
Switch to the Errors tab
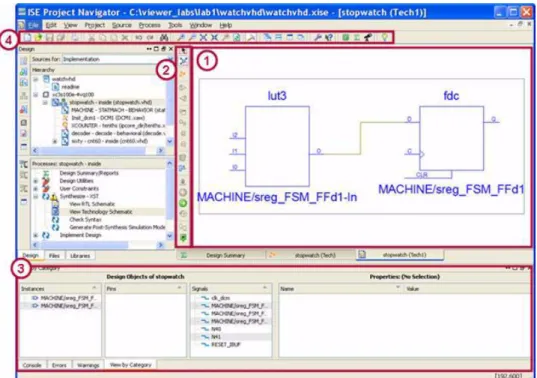[x=59, y=365]
